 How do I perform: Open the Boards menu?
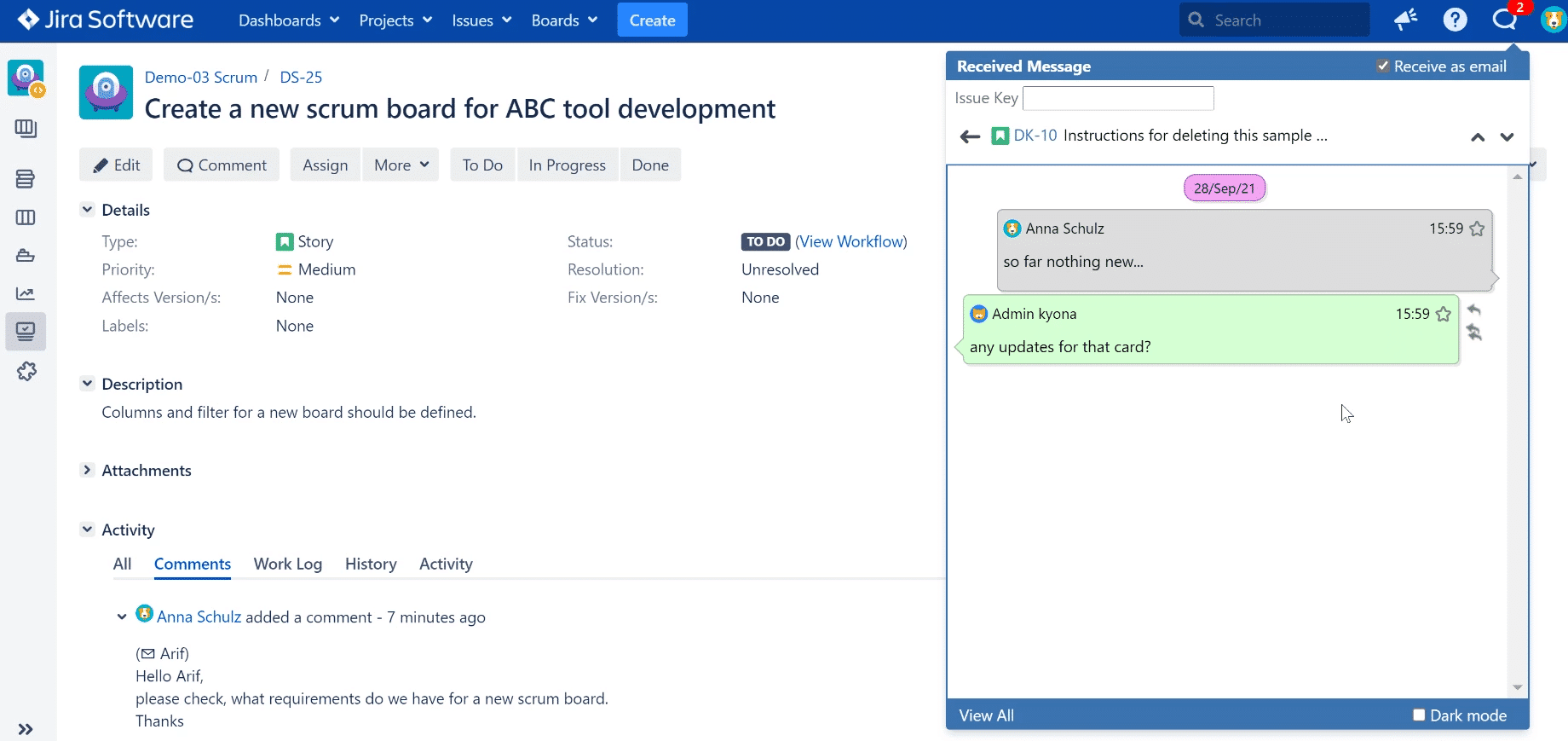click(564, 20)
